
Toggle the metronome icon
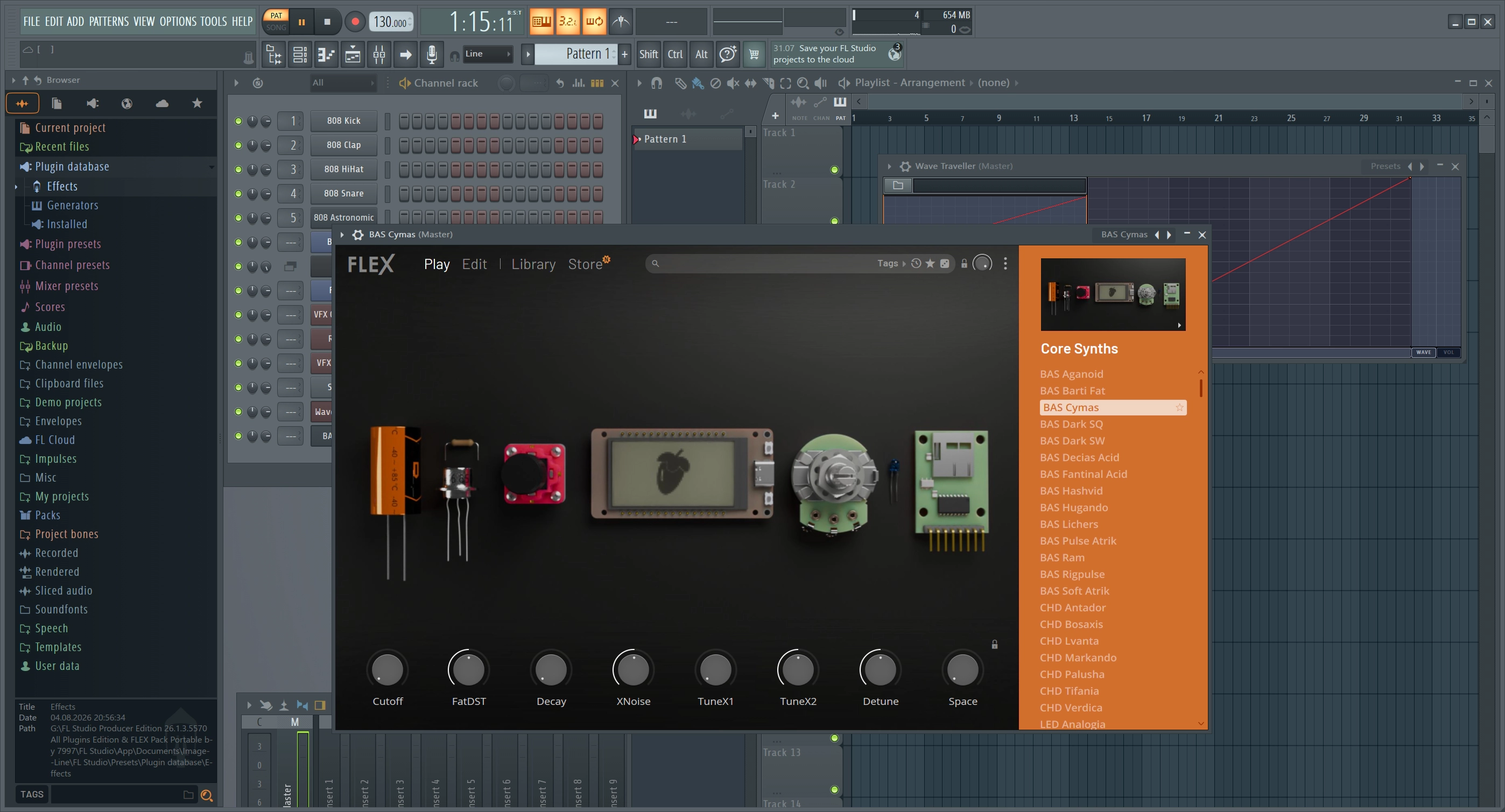[x=621, y=22]
